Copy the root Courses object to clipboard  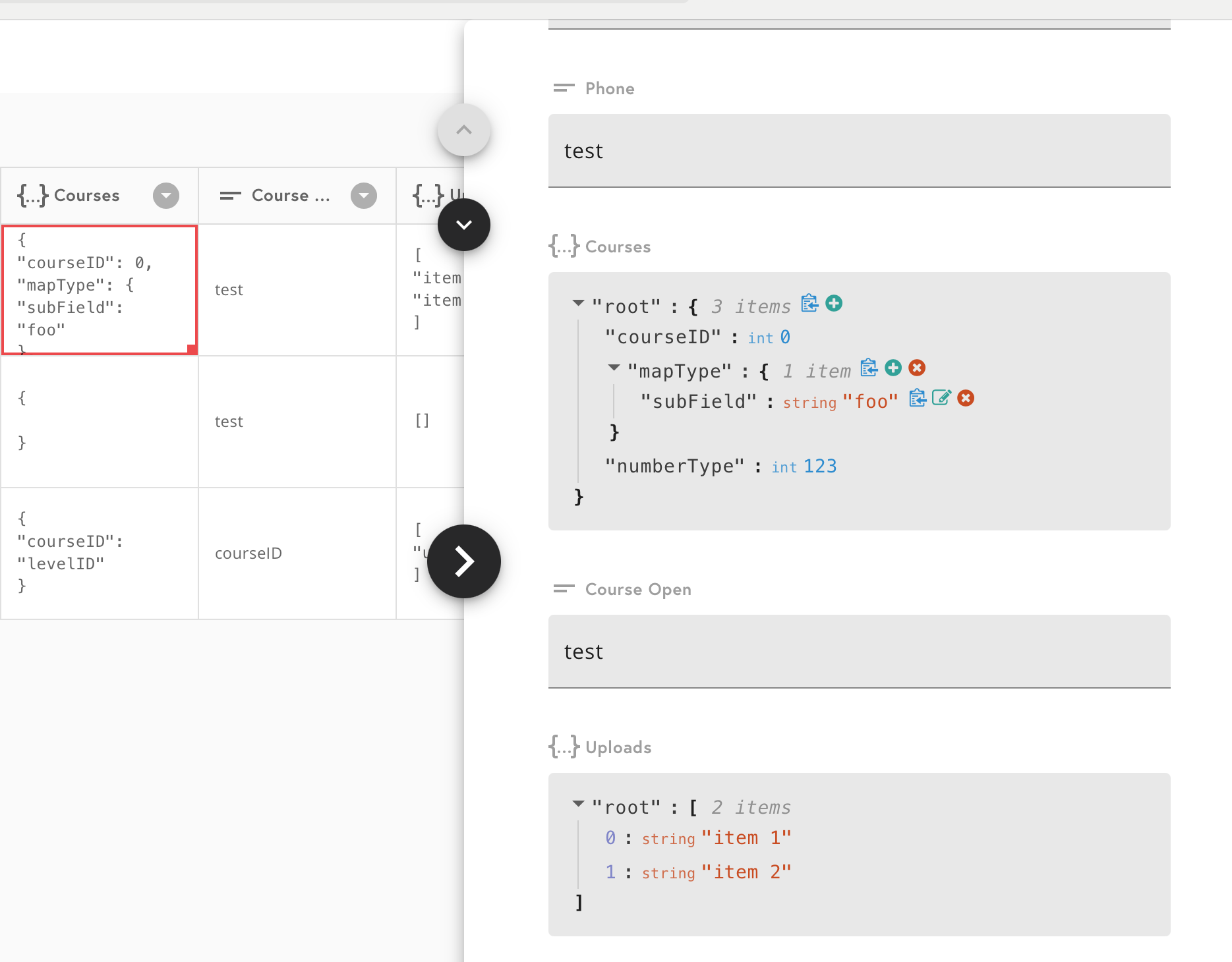click(809, 304)
